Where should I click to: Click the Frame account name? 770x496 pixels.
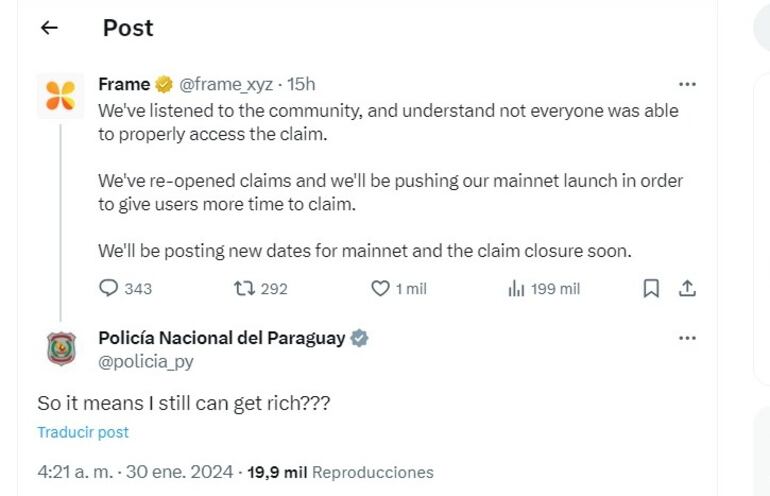click(x=124, y=85)
